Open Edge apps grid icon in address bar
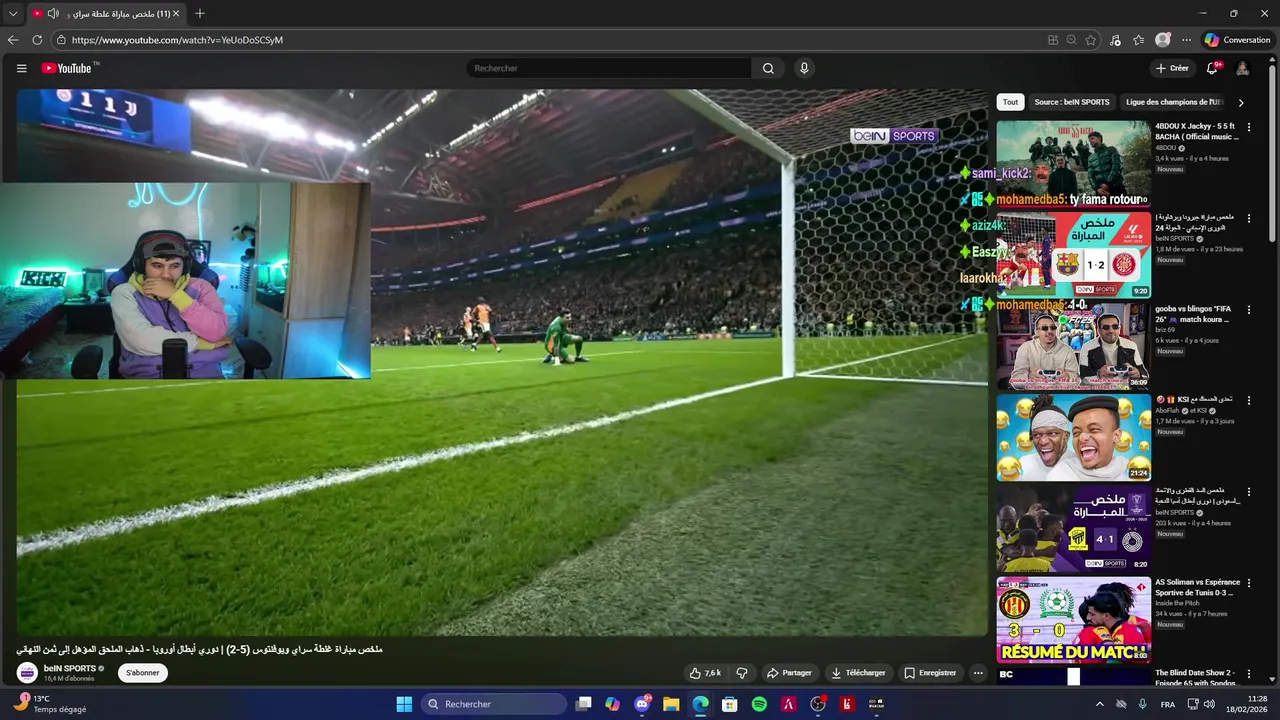This screenshot has height=720, width=1280. [1052, 40]
